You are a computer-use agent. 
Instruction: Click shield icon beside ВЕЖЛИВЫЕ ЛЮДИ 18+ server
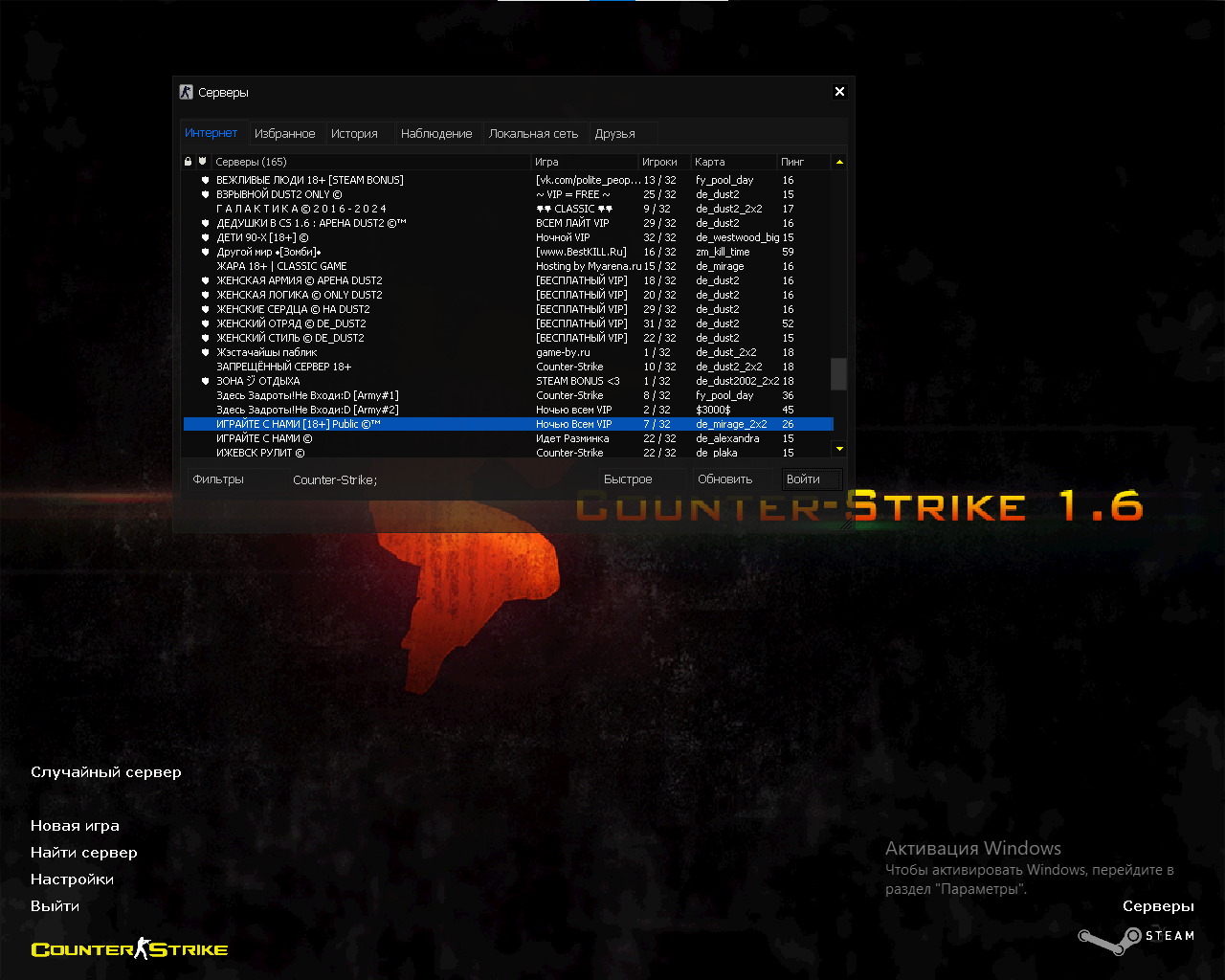pos(205,180)
